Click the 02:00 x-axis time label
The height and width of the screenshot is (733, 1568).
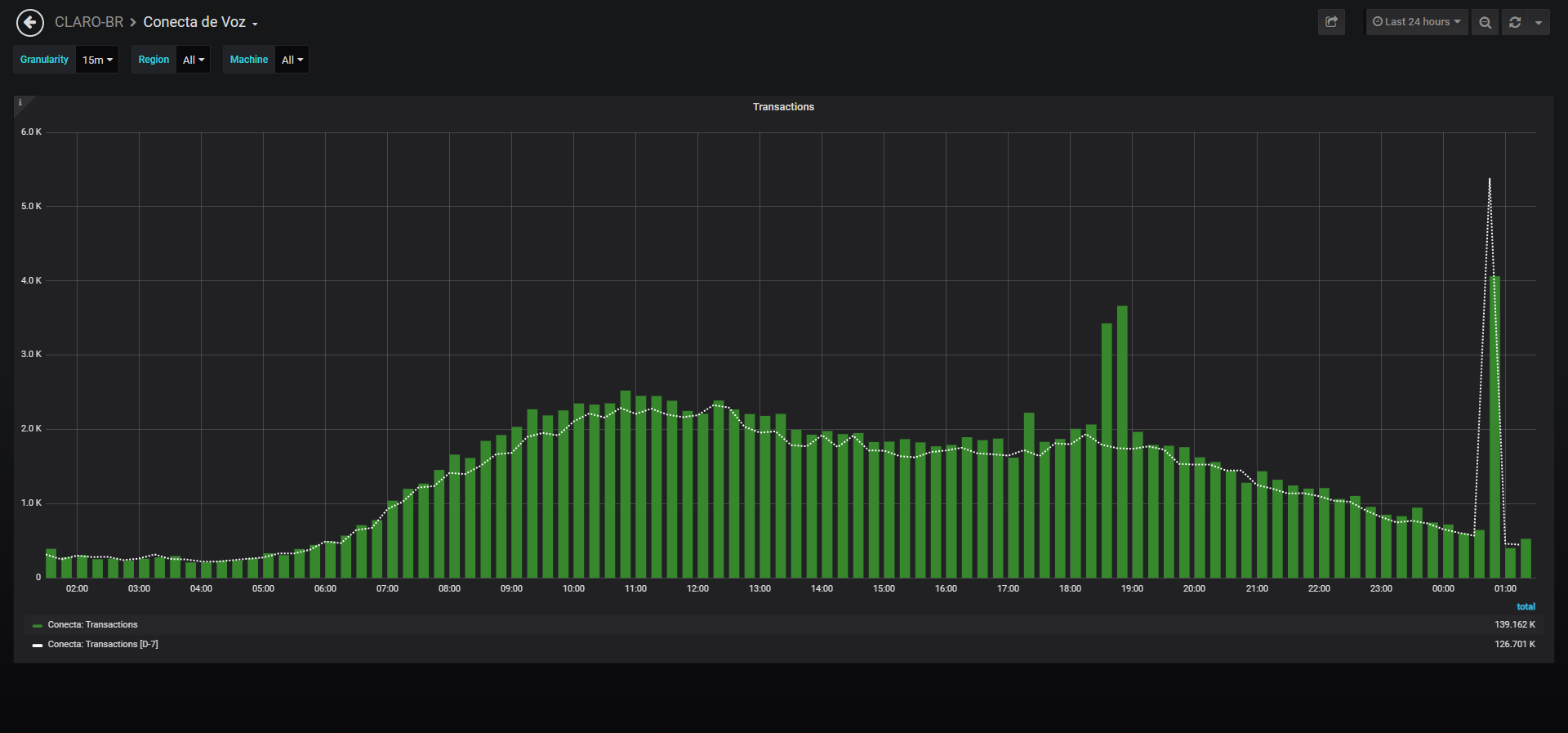77,588
